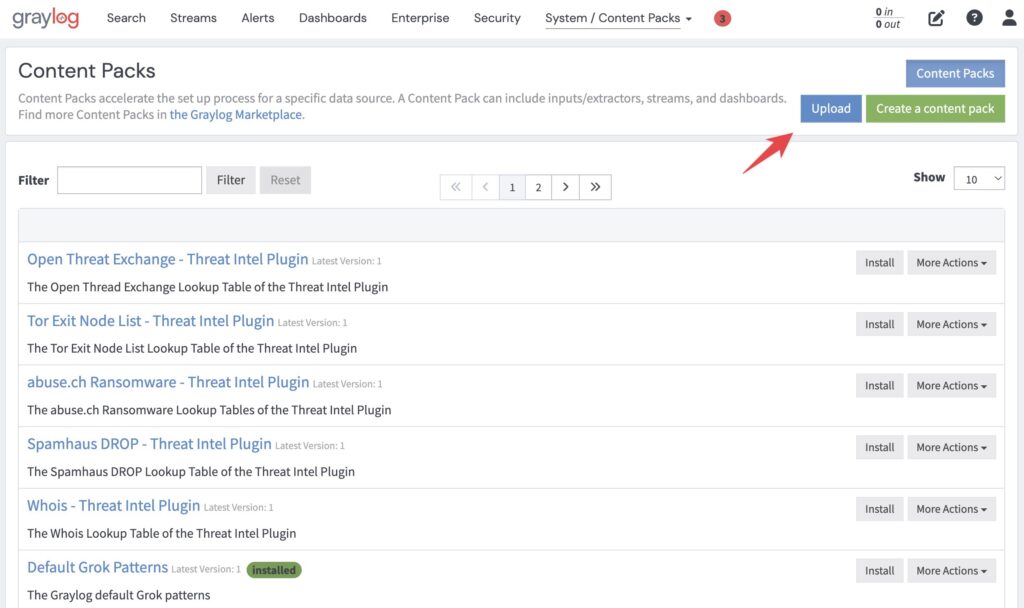Focus the Filter text input field
The image size is (1024, 608).
coord(129,180)
